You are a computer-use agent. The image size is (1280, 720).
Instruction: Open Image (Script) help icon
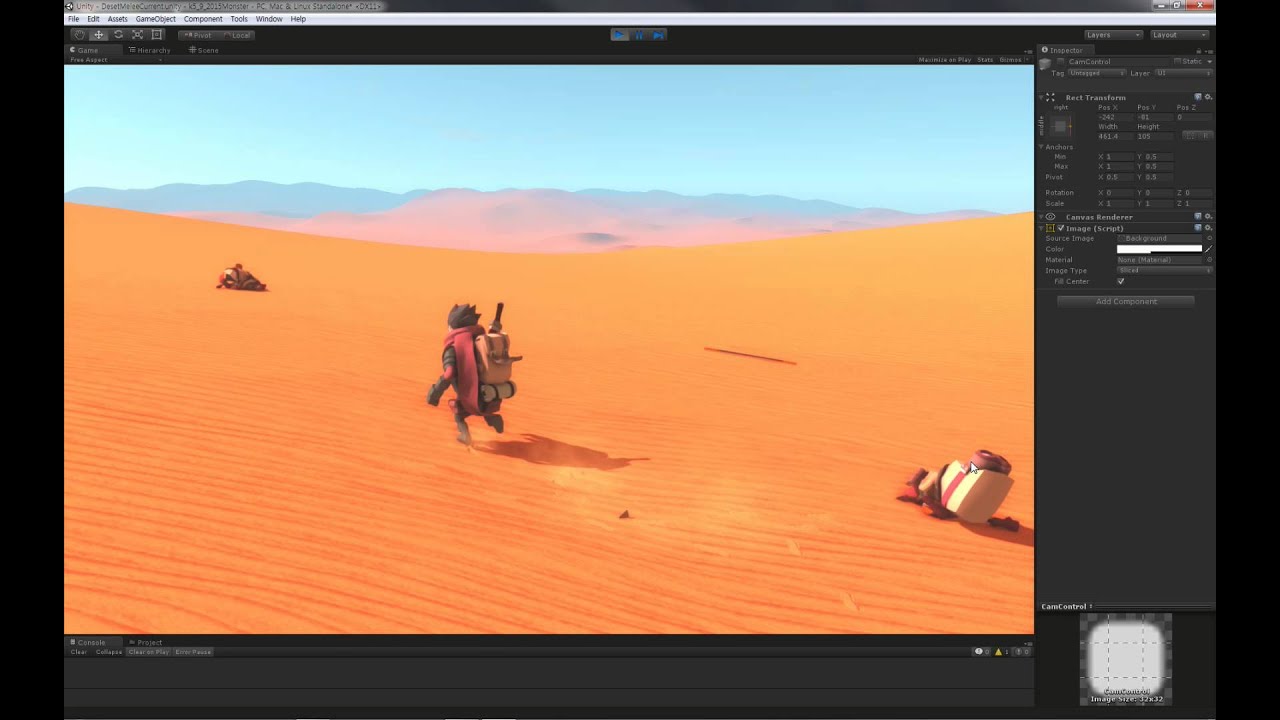(1198, 228)
